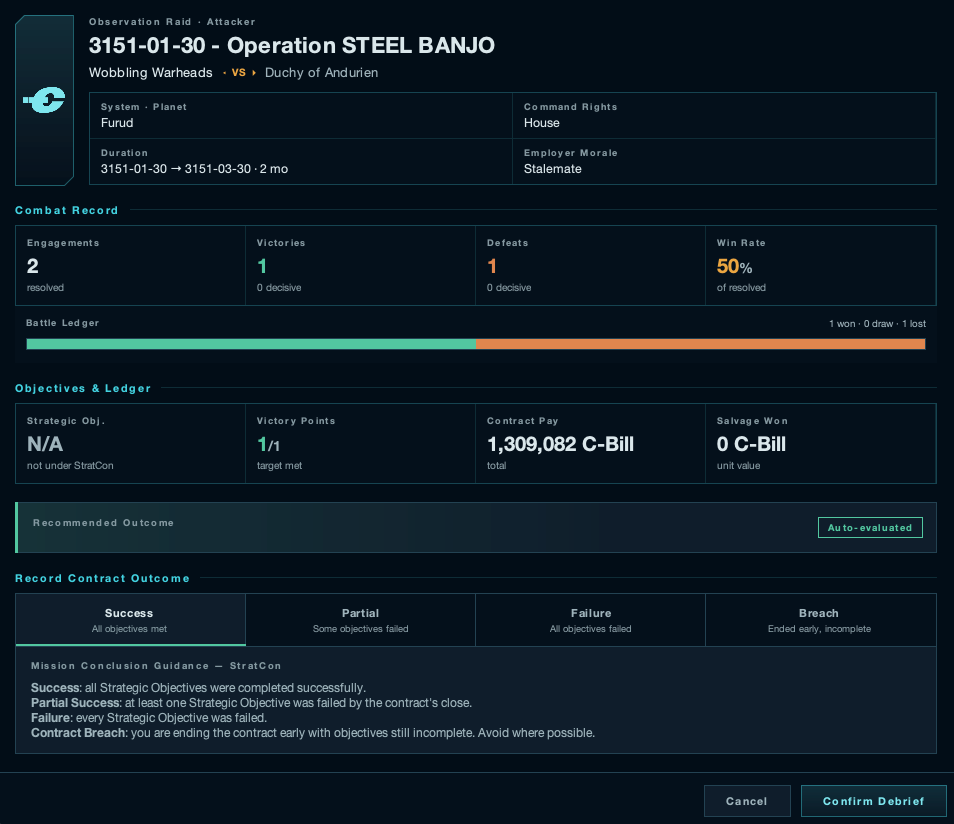Viewport: 954px width, 824px height.
Task: Click Duchy of Andurien opponent name
Action: (321, 72)
